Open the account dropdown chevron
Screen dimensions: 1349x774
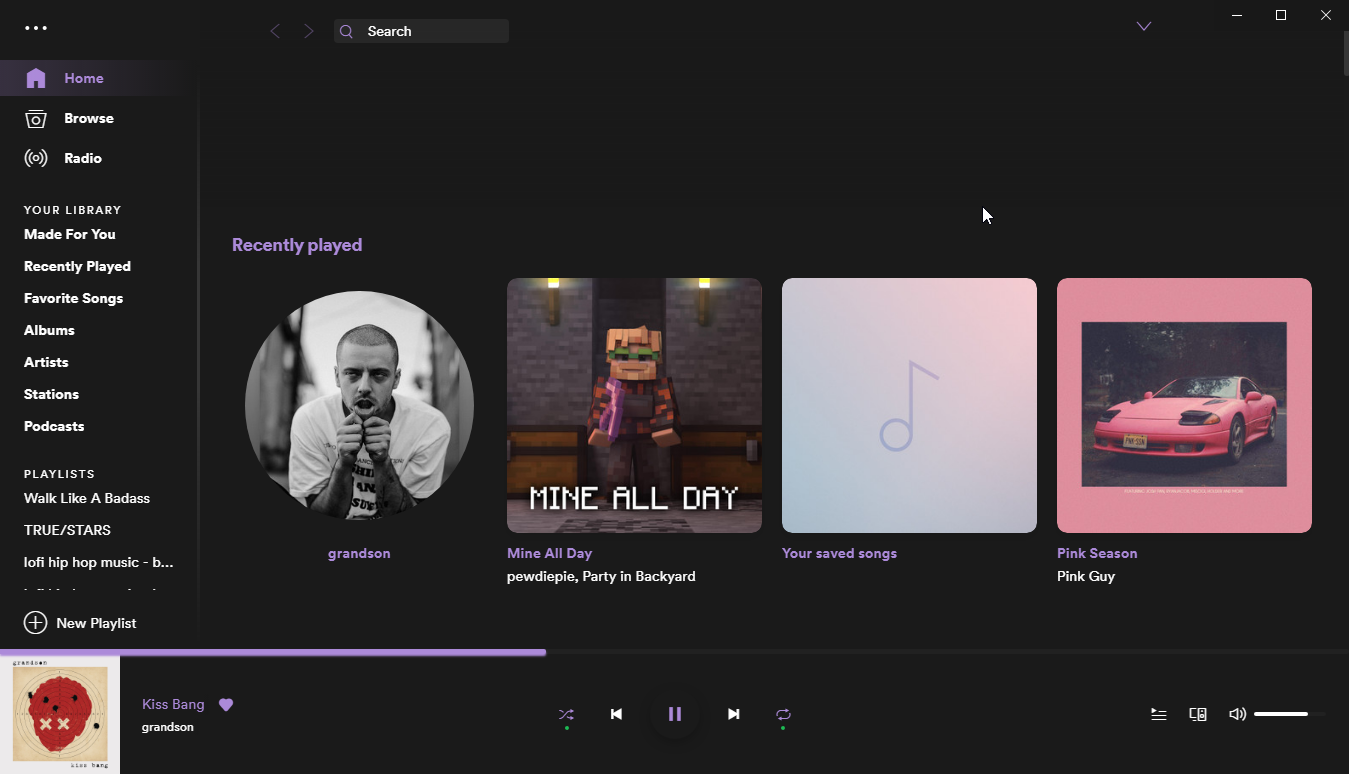tap(1144, 26)
